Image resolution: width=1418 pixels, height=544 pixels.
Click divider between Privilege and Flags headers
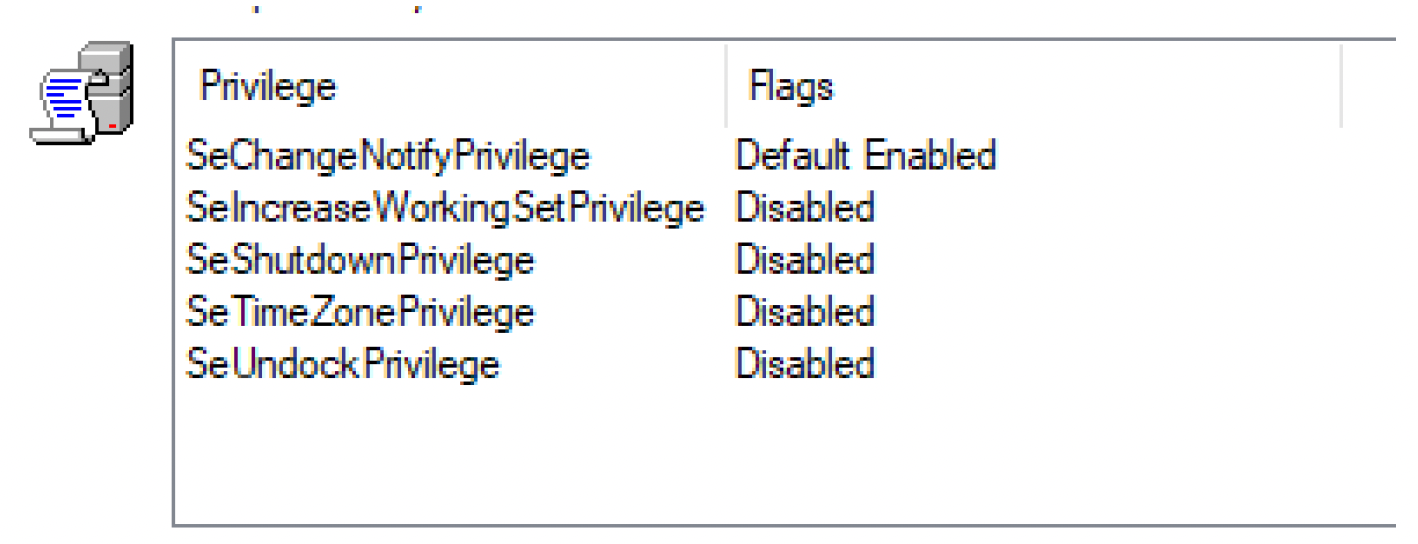[x=727, y=86]
